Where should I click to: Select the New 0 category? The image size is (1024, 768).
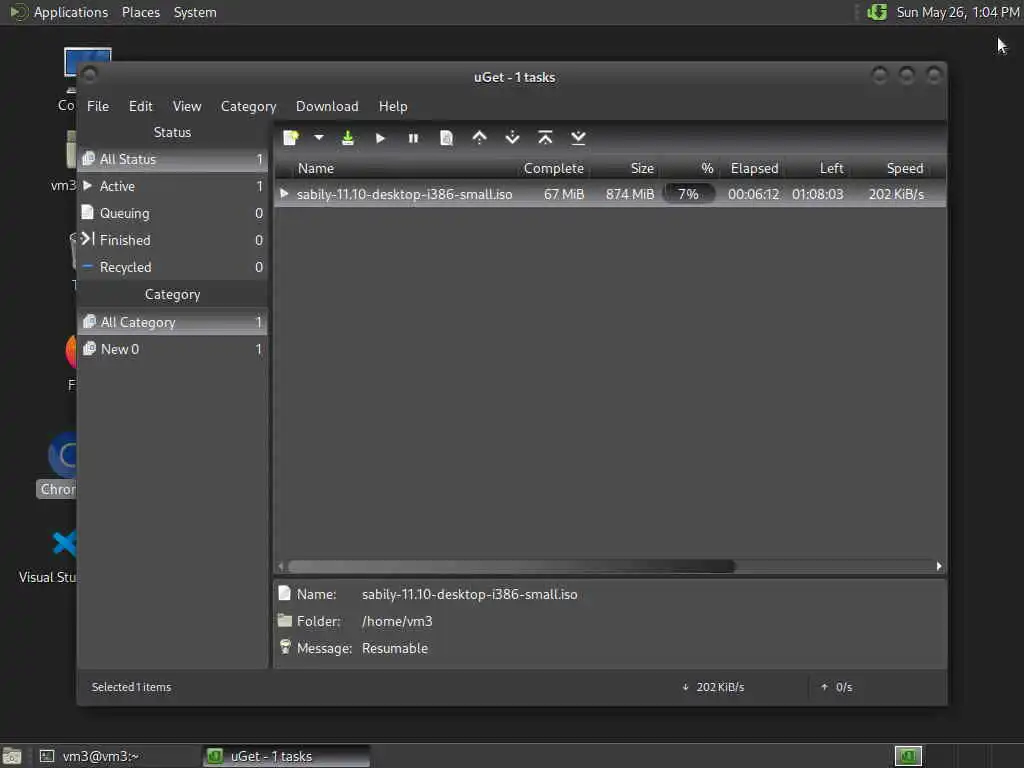pos(172,349)
